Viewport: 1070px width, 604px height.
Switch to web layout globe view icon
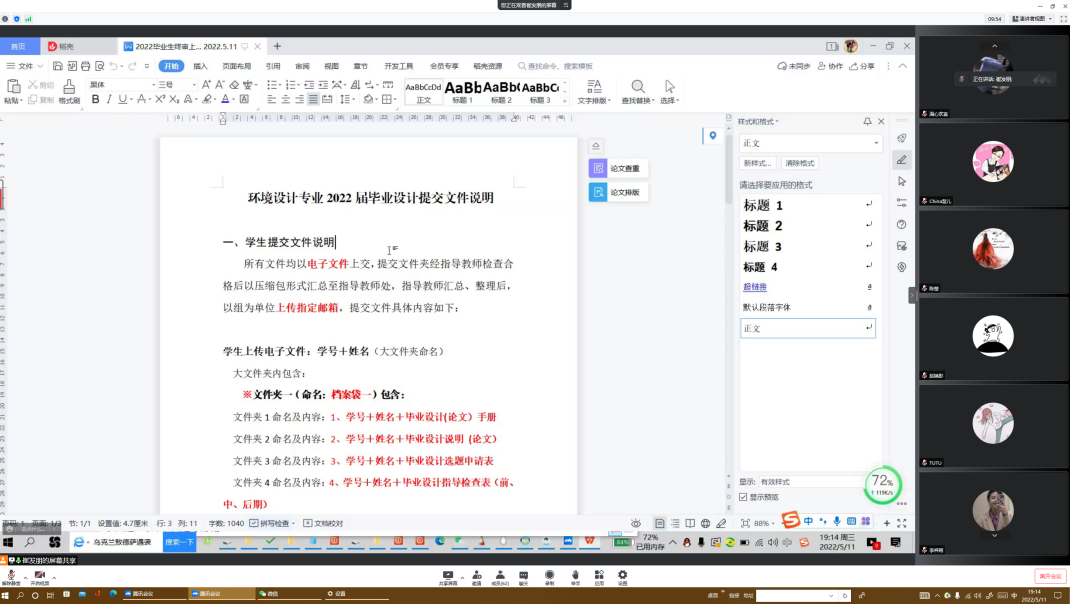click(x=706, y=523)
